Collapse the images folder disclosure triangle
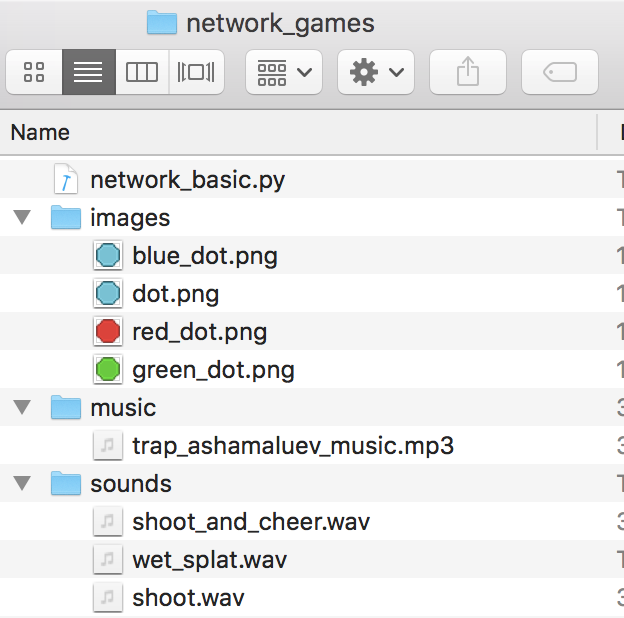 tap(23, 217)
